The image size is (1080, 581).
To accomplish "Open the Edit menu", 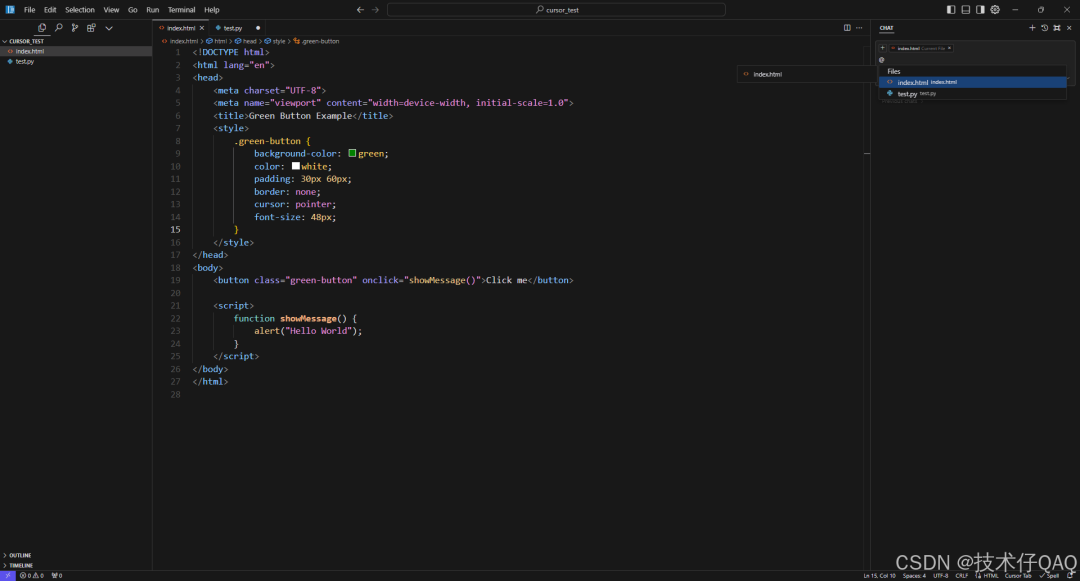I will (x=50, y=10).
